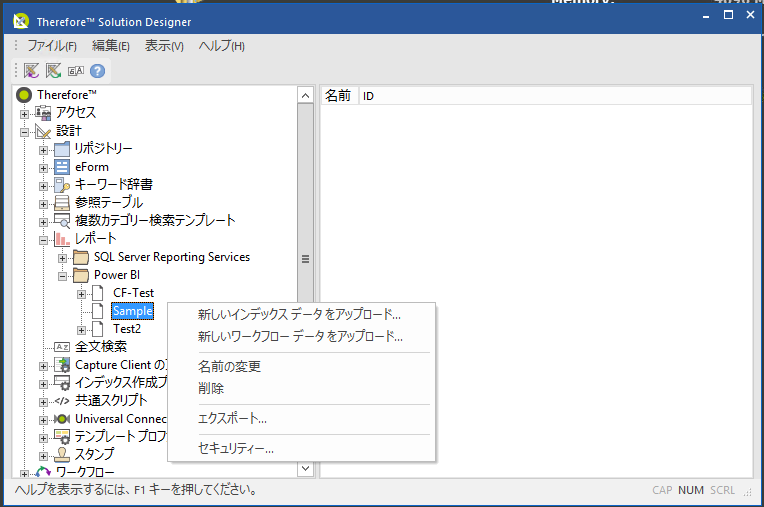The image size is (764, 507).
Task: Click the Universal Connector icon
Action: (x=62, y=419)
